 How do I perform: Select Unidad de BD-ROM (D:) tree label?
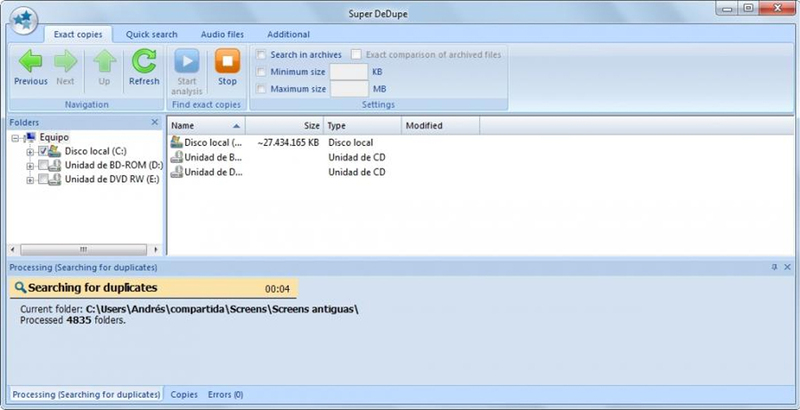tap(113, 165)
